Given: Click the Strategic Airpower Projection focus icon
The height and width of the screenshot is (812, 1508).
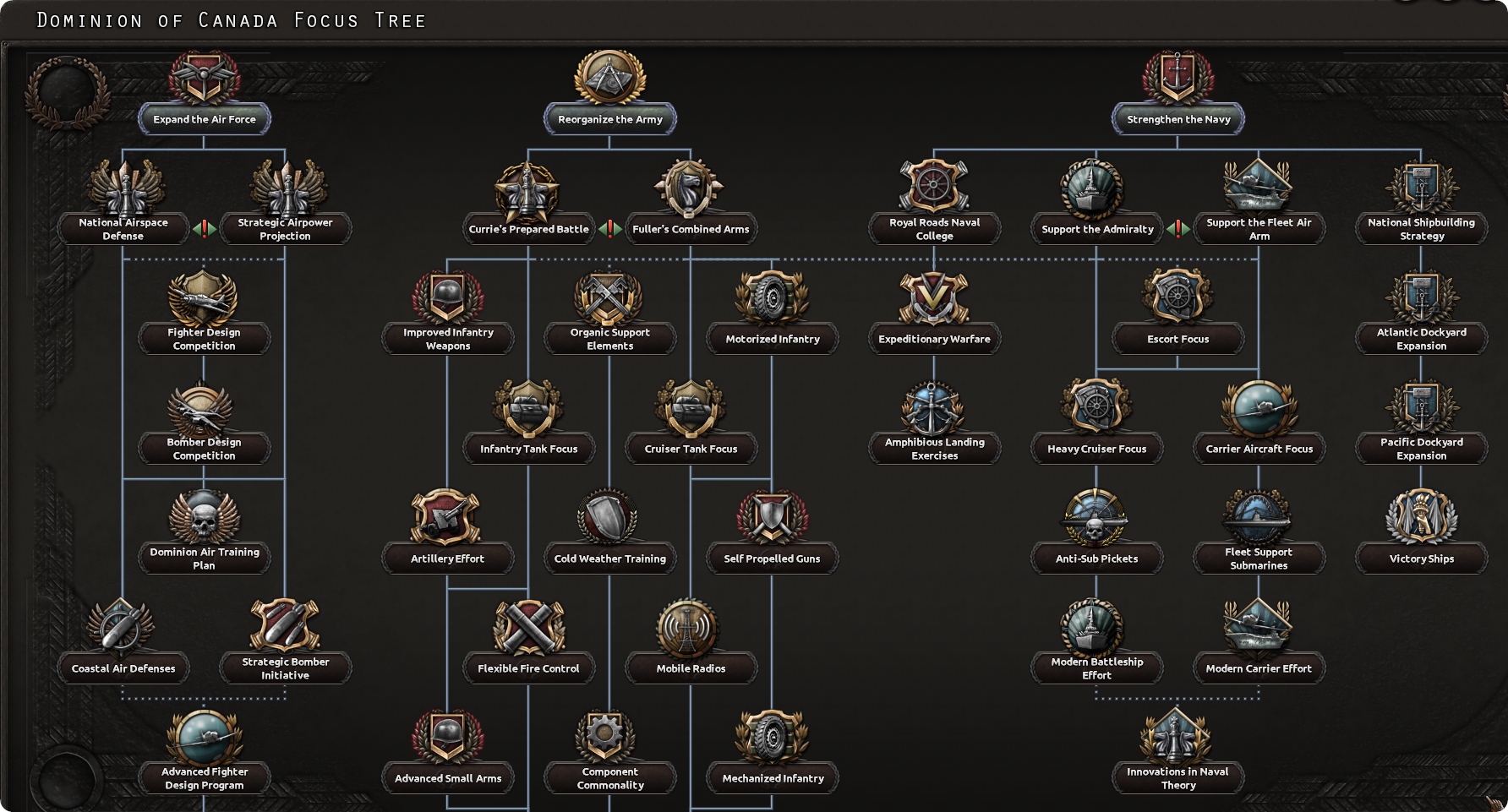Looking at the screenshot, I should (x=287, y=186).
